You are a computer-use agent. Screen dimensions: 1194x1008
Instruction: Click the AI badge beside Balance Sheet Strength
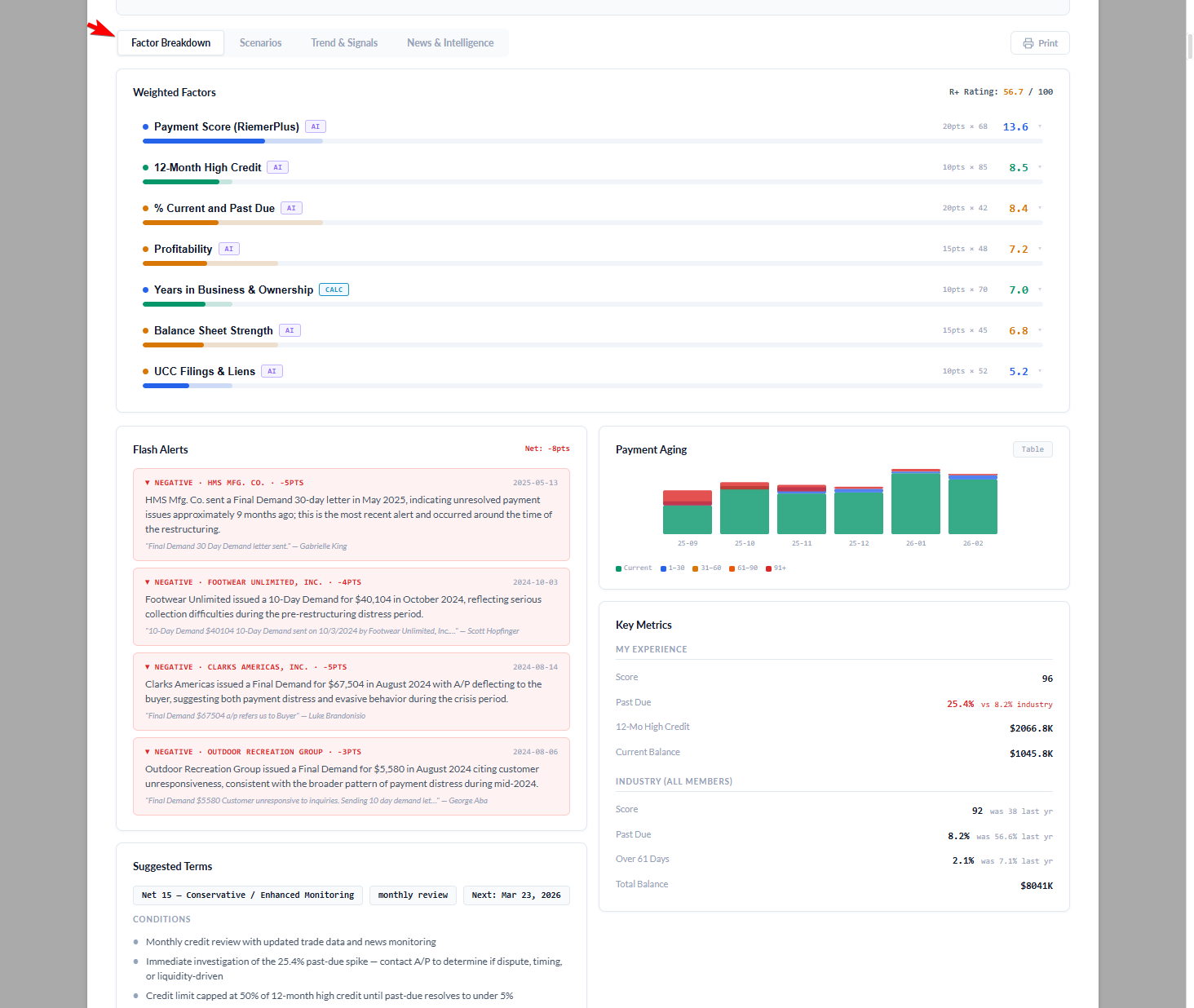[290, 330]
